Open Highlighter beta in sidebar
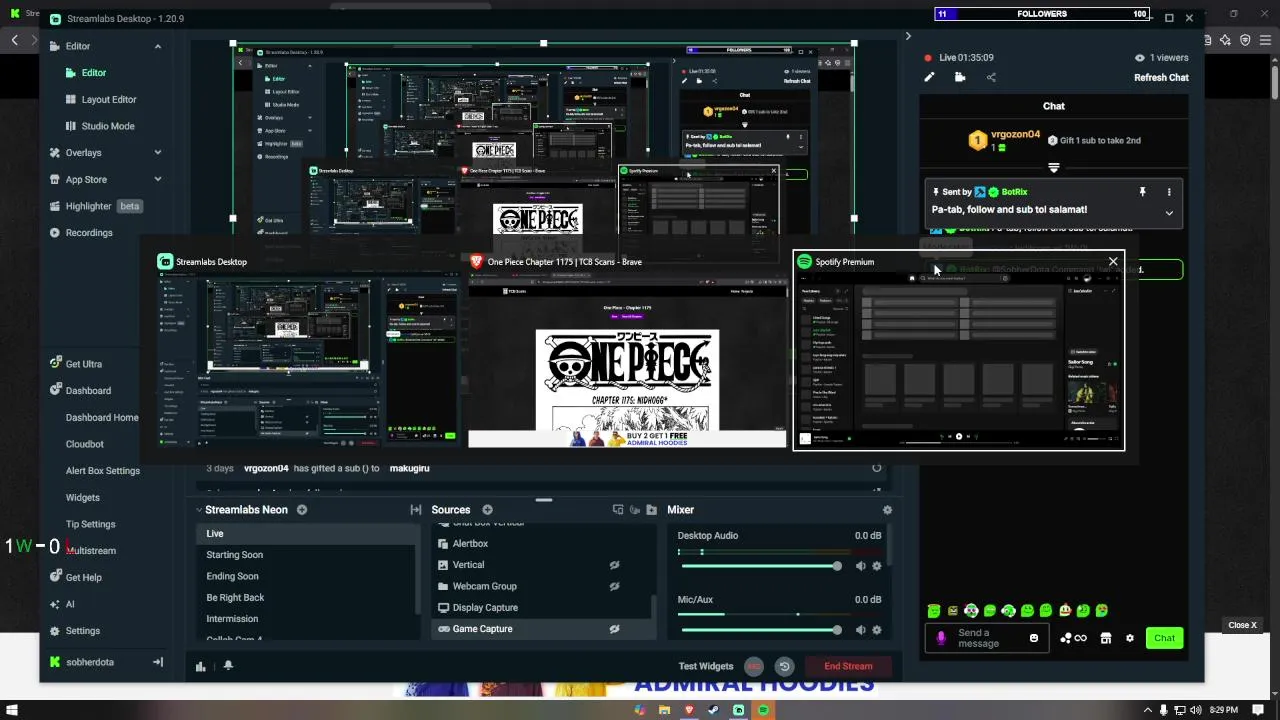The image size is (1280, 720). point(96,206)
